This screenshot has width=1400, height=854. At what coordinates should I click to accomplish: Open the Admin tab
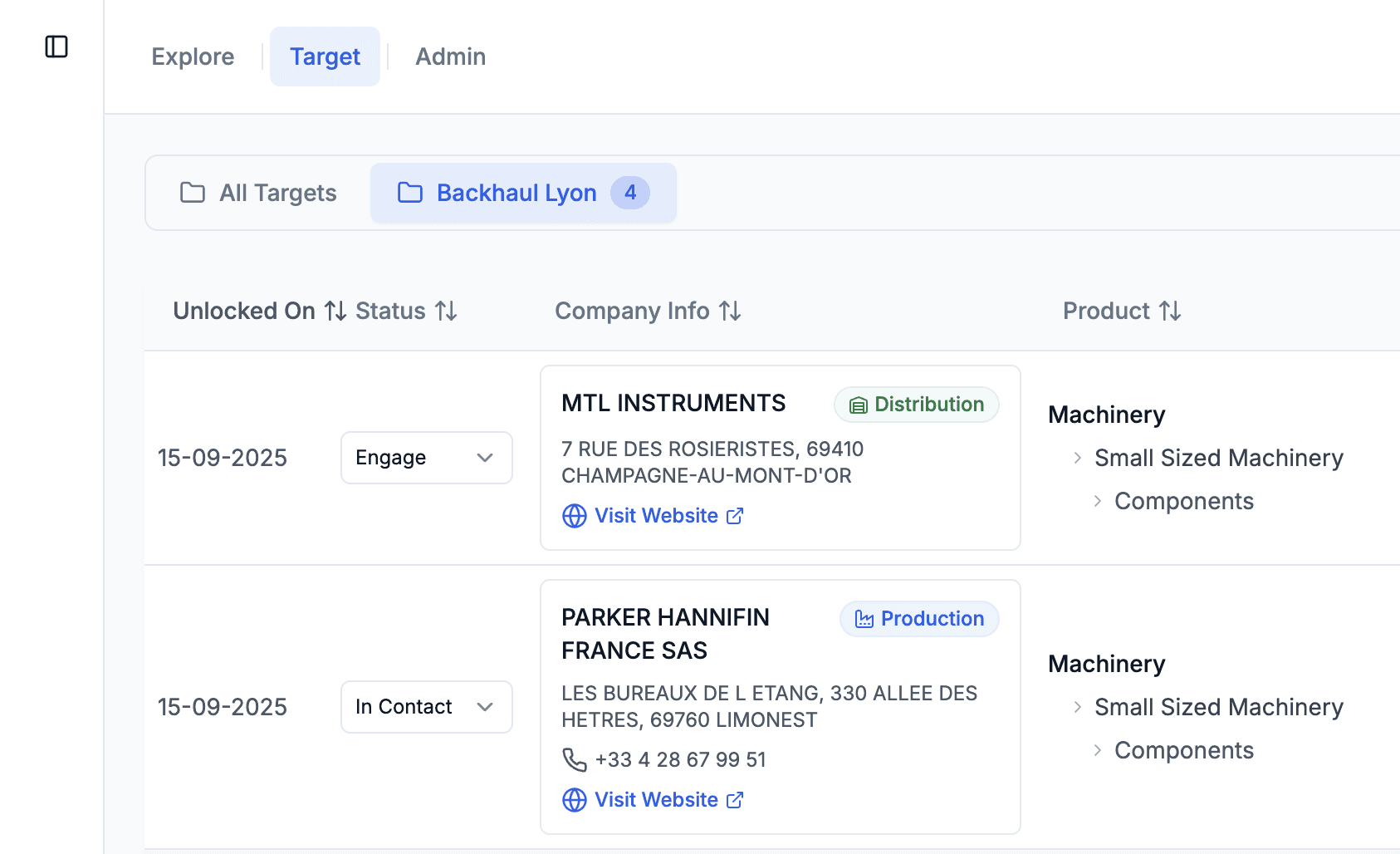(x=451, y=56)
